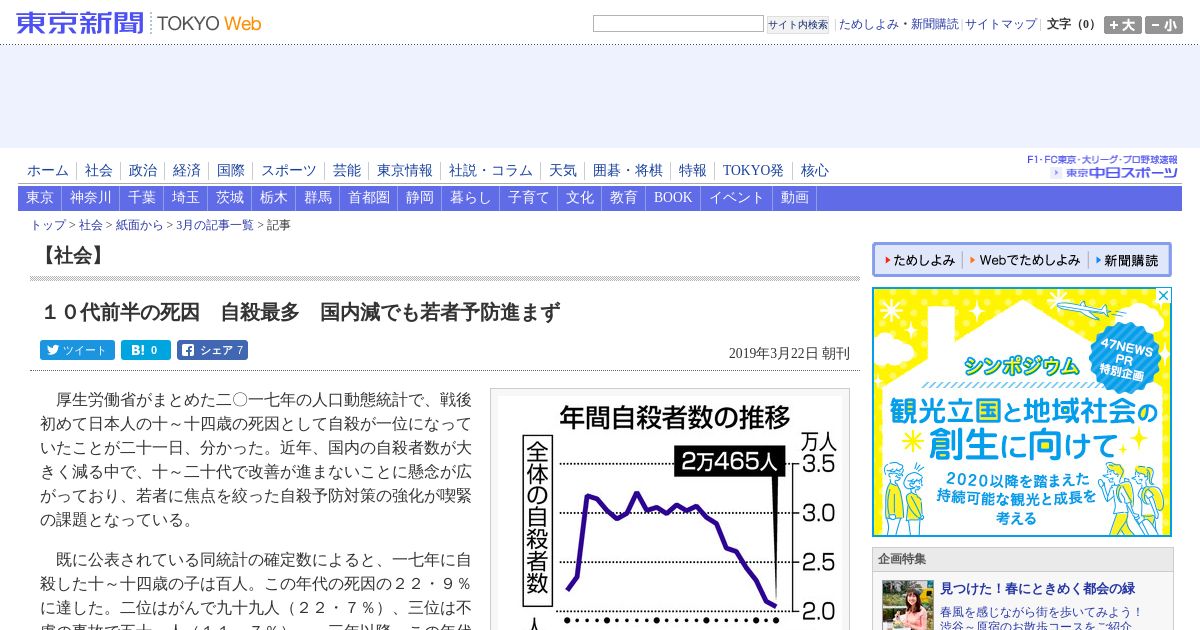This screenshot has width=1200, height=630.
Task: Open 教育 tab
Action: (x=624, y=198)
